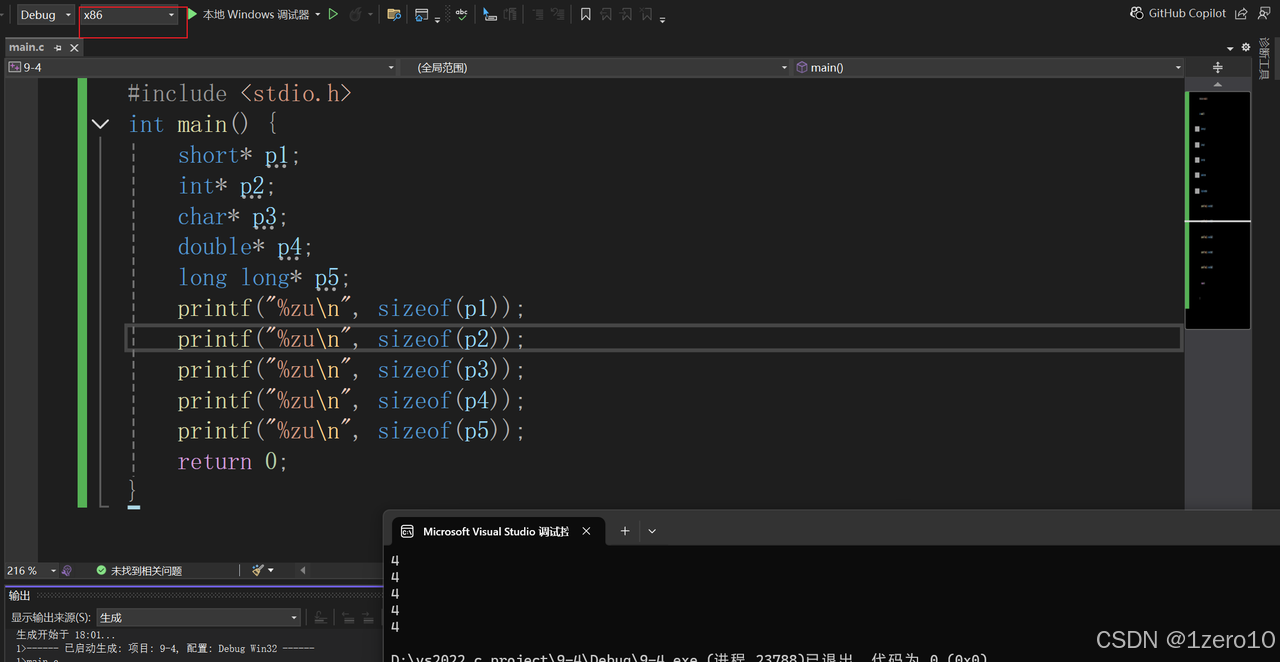This screenshot has height=662, width=1280.
Task: Click the Find in Files folder icon
Action: (394, 15)
